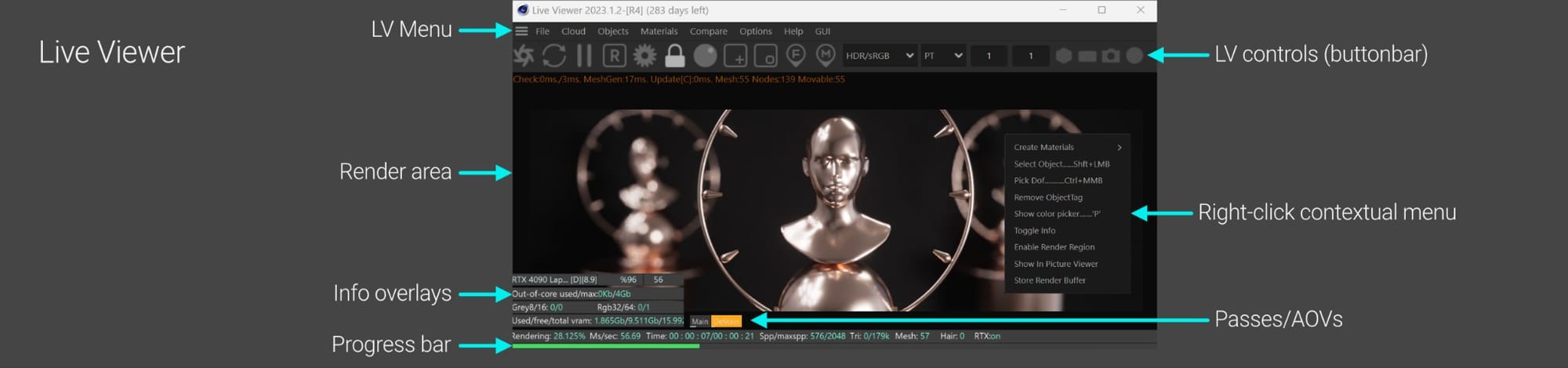This screenshot has height=368, width=1568.
Task: Expand the Create Materials submenu
Action: pos(1067,147)
